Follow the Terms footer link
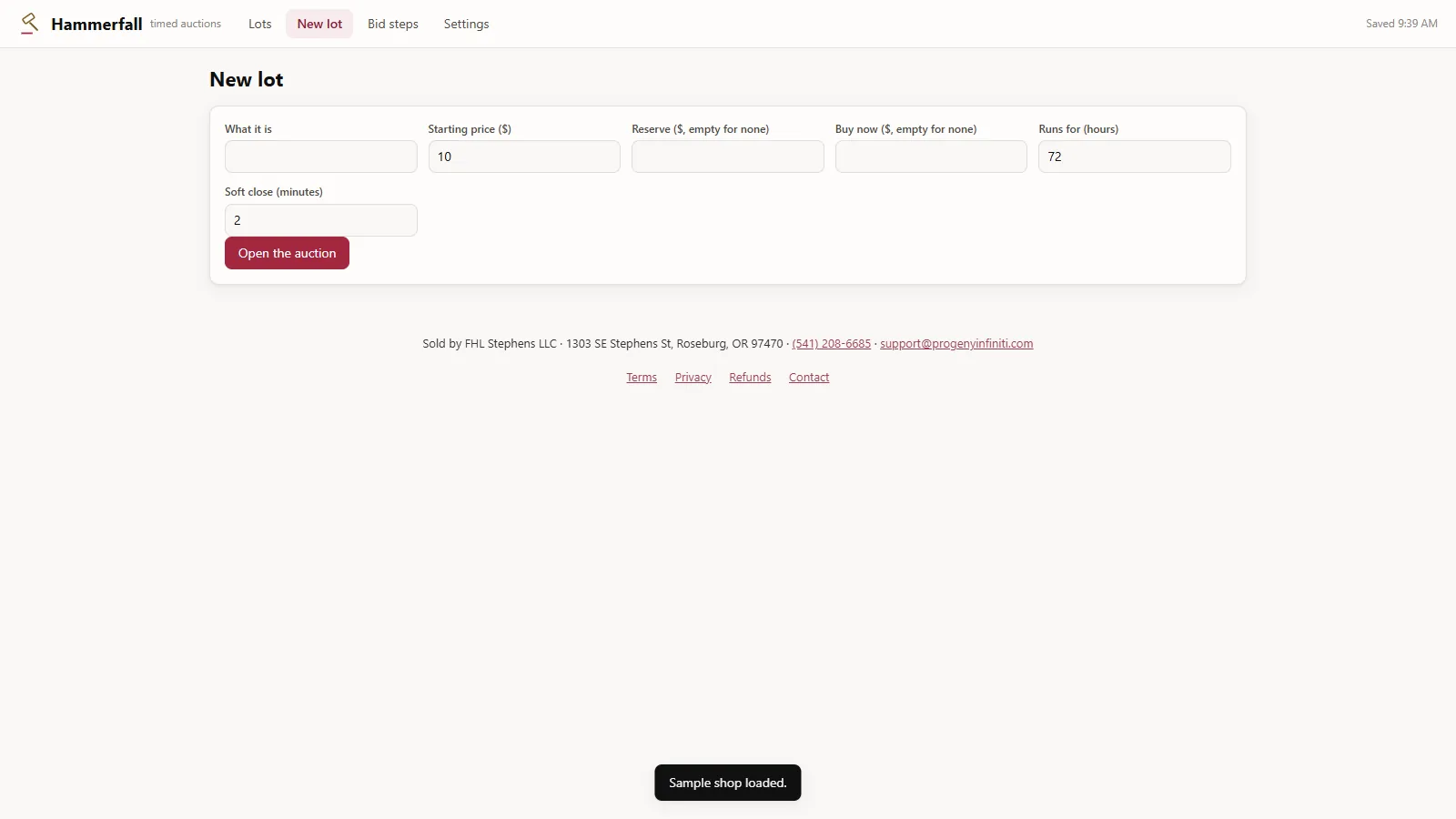1456x819 pixels. pyautogui.click(x=642, y=378)
